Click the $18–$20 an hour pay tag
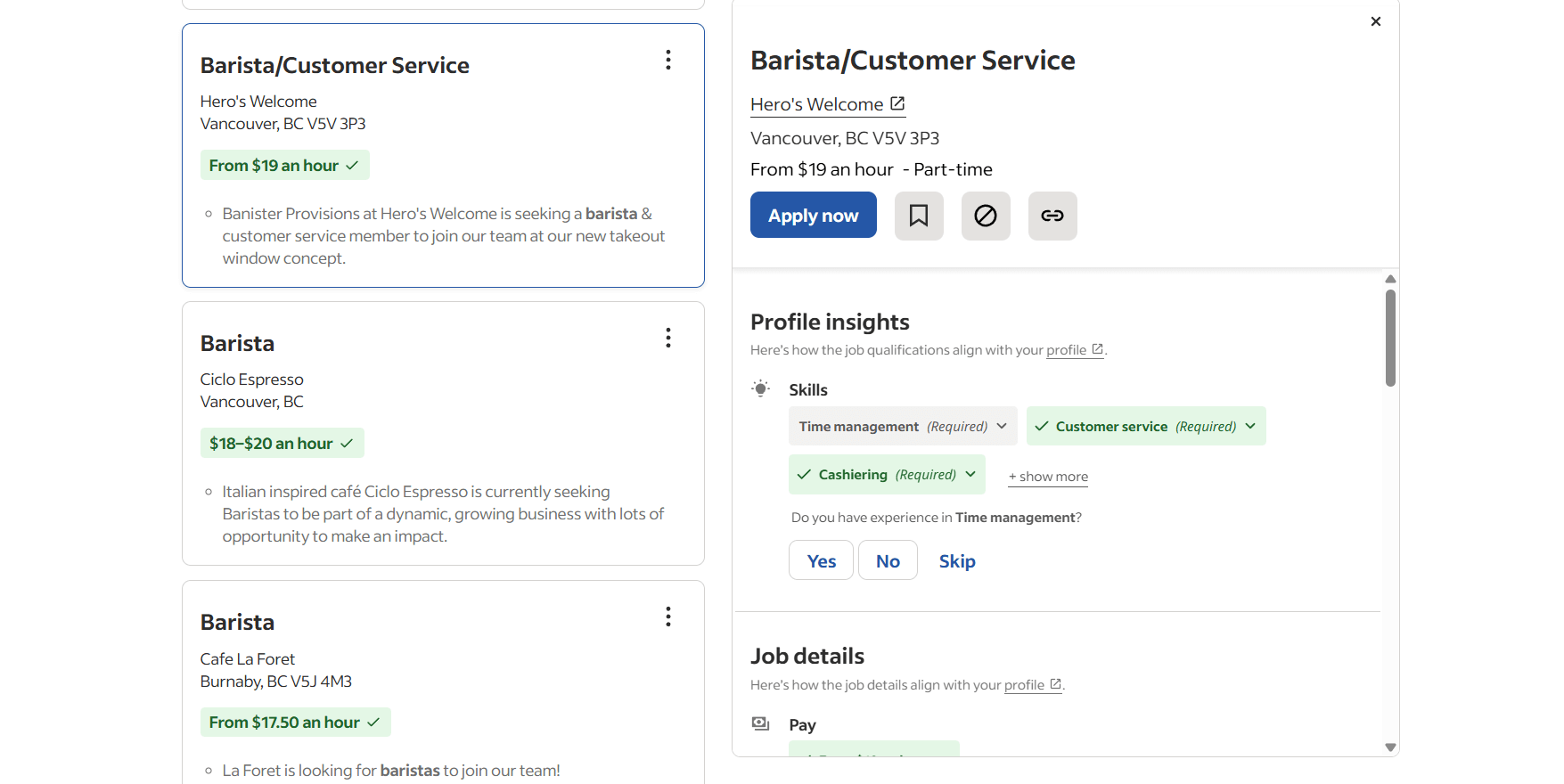 (x=283, y=444)
